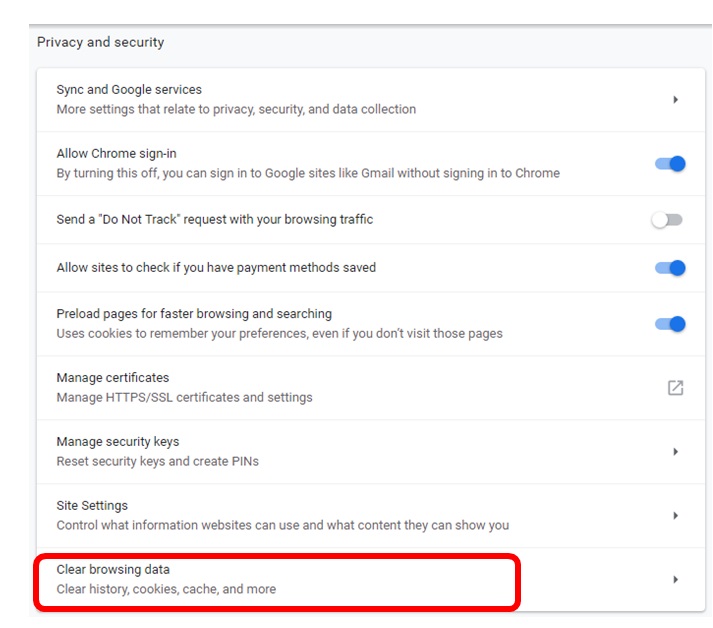713x628 pixels.
Task: Click the Allow Chrome sign-in label
Action: pos(116,154)
